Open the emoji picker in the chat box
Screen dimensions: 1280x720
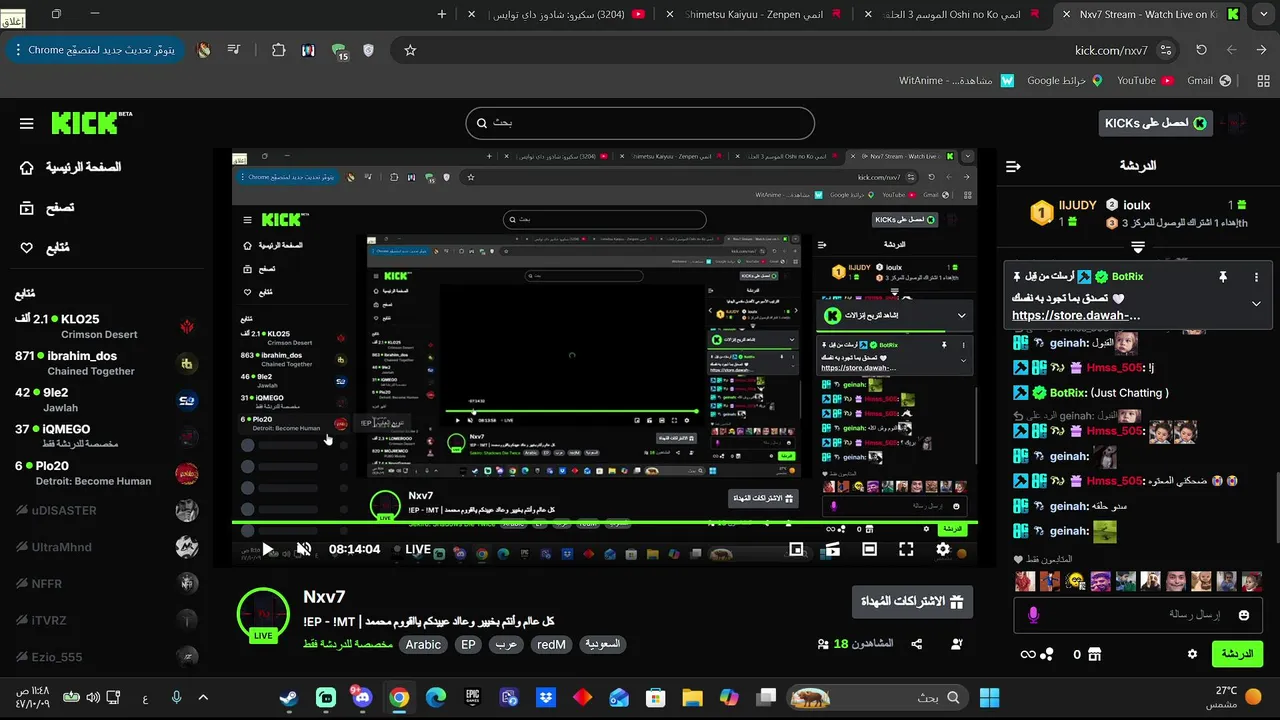tap(1244, 615)
